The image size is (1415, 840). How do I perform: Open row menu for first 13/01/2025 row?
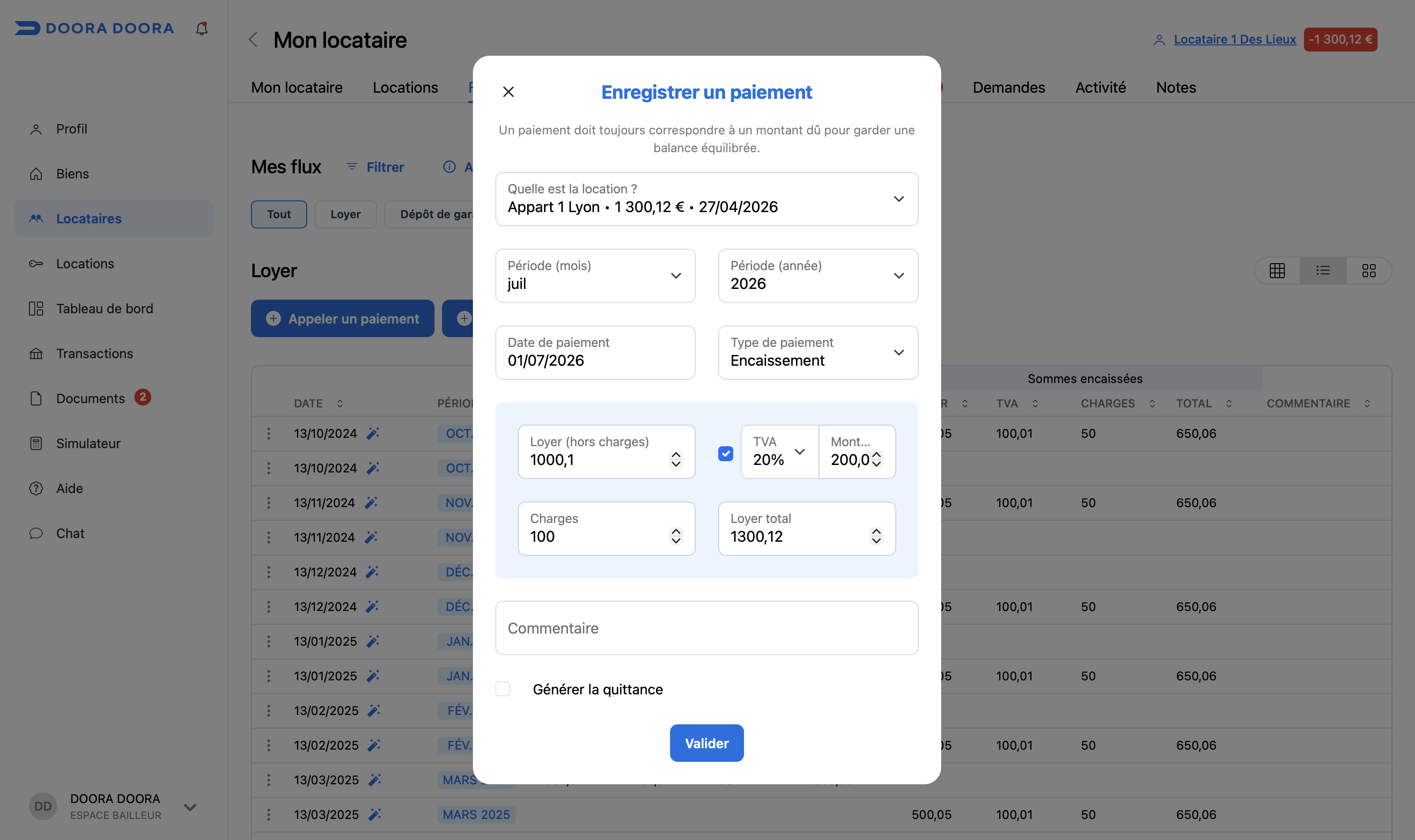pos(268,641)
